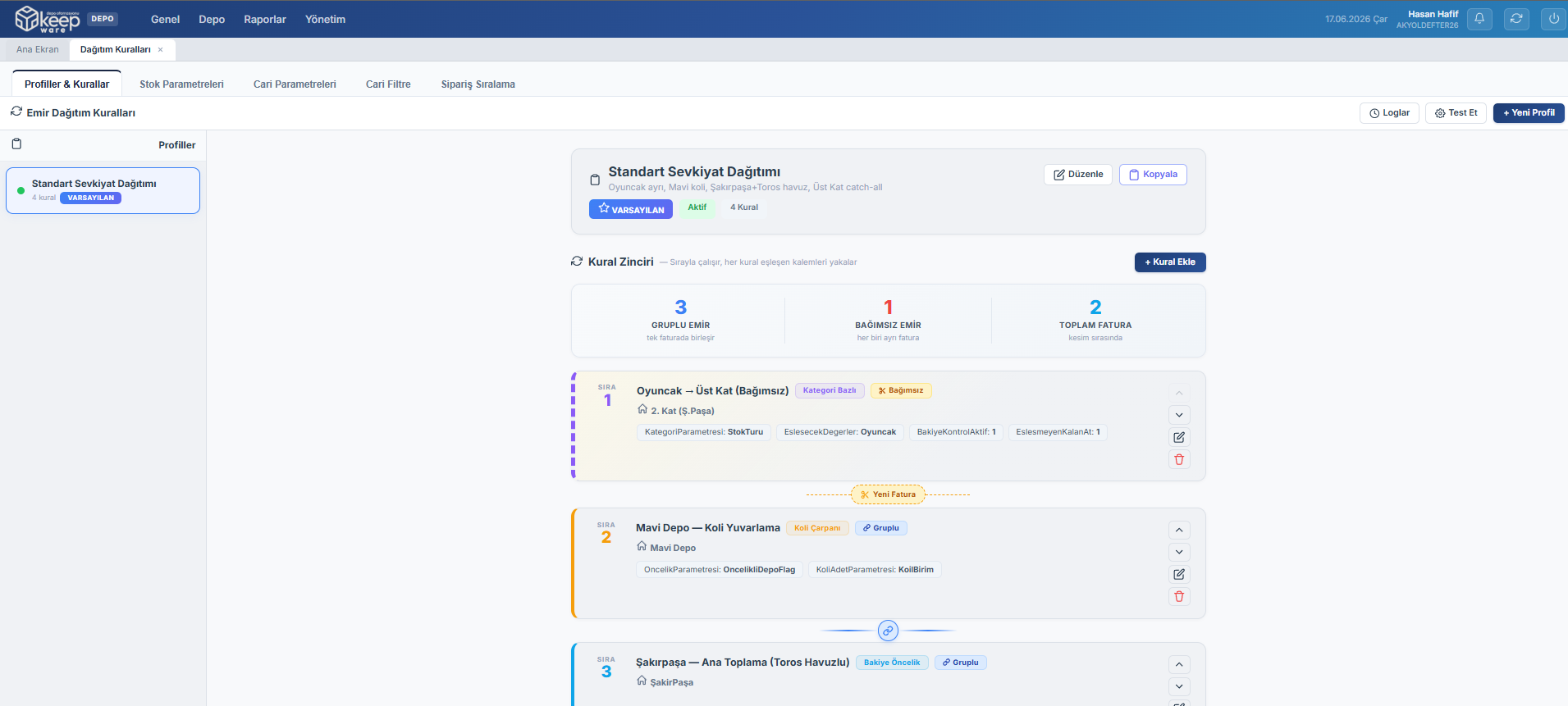The width and height of the screenshot is (1568, 706).
Task: Open the Sipariş Sıralama tab
Action: click(x=478, y=84)
